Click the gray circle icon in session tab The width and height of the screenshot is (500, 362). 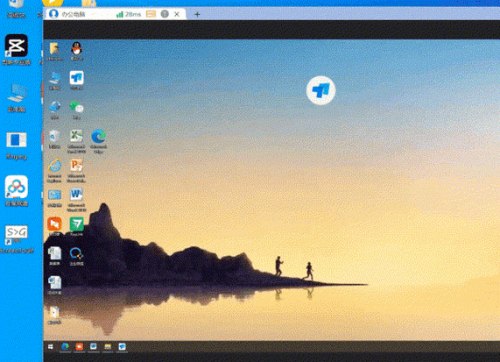[165, 14]
